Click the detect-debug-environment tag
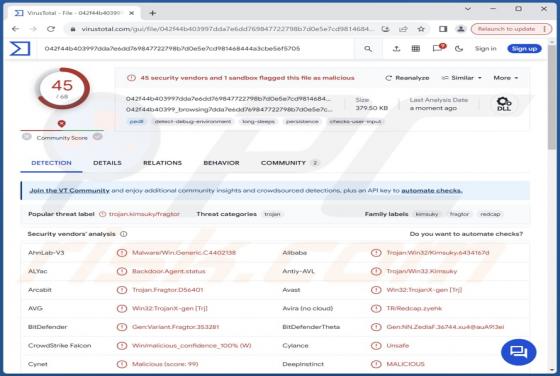The height and width of the screenshot is (376, 560). (x=193, y=121)
